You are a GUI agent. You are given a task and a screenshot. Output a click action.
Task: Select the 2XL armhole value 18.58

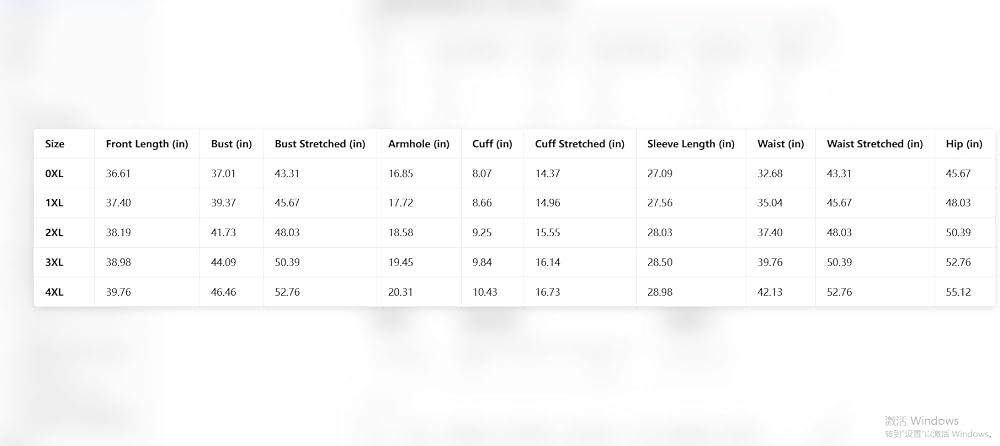[x=401, y=233]
